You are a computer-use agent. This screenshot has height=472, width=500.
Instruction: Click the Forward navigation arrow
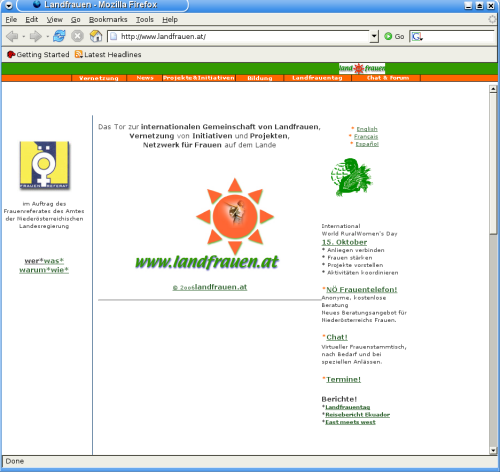35,36
